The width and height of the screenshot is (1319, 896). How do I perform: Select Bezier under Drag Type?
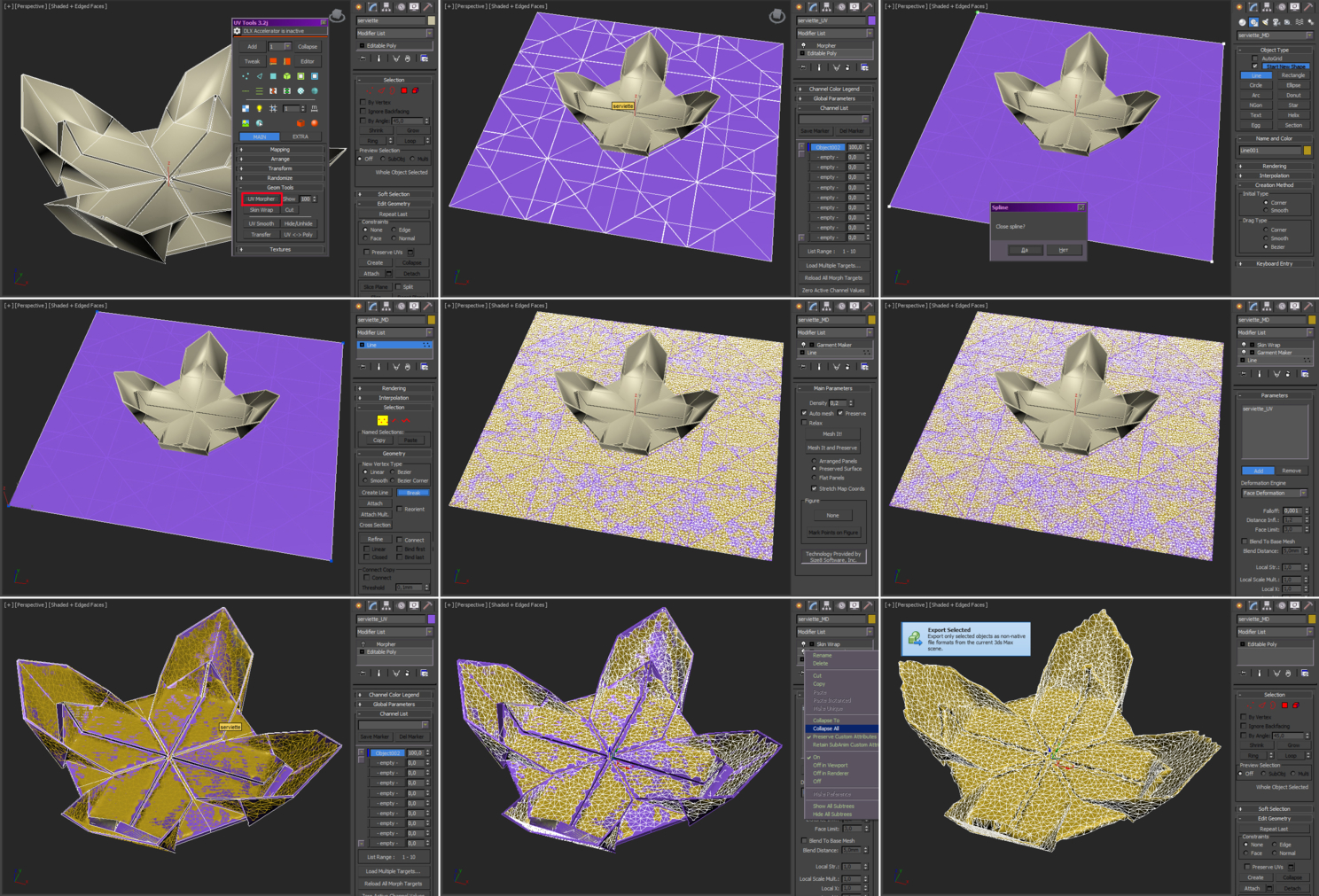1266,247
